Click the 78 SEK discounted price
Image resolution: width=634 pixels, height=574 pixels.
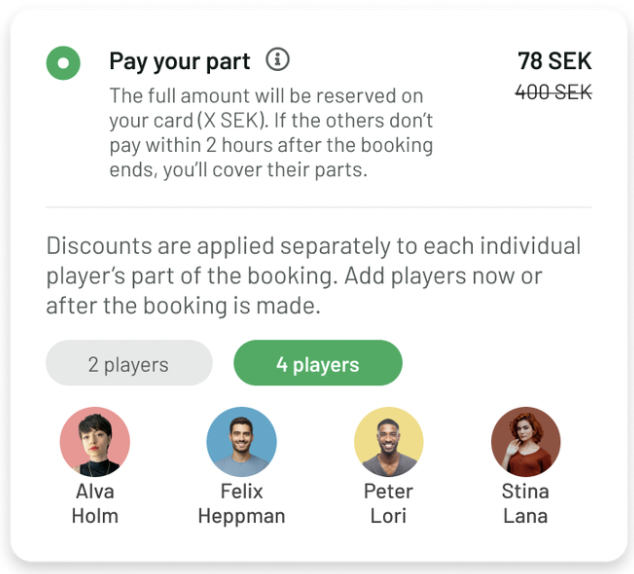pyautogui.click(x=554, y=61)
